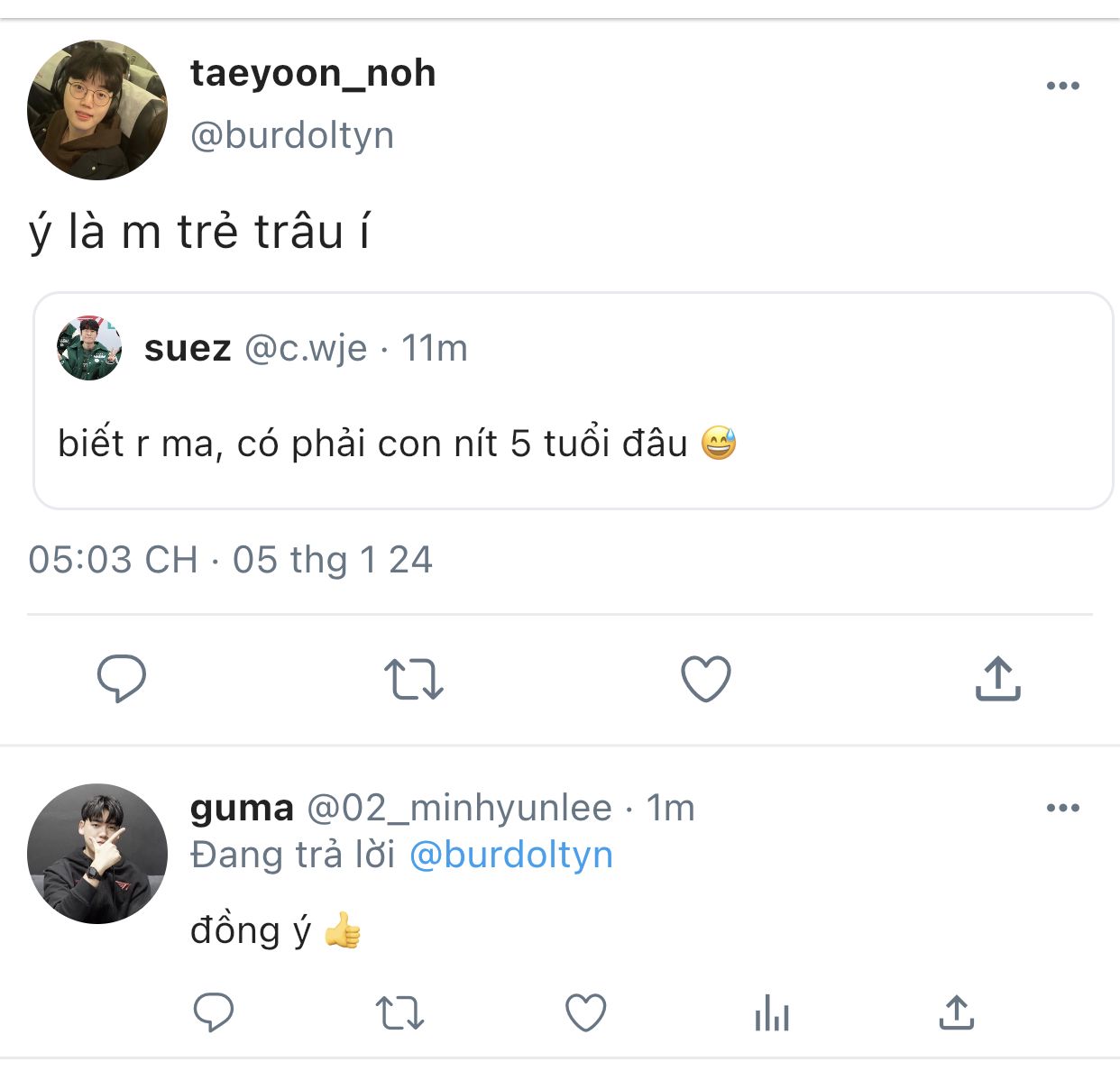Click the guma username @02_minhyunlee
This screenshot has height=1071, width=1120.
tap(459, 808)
